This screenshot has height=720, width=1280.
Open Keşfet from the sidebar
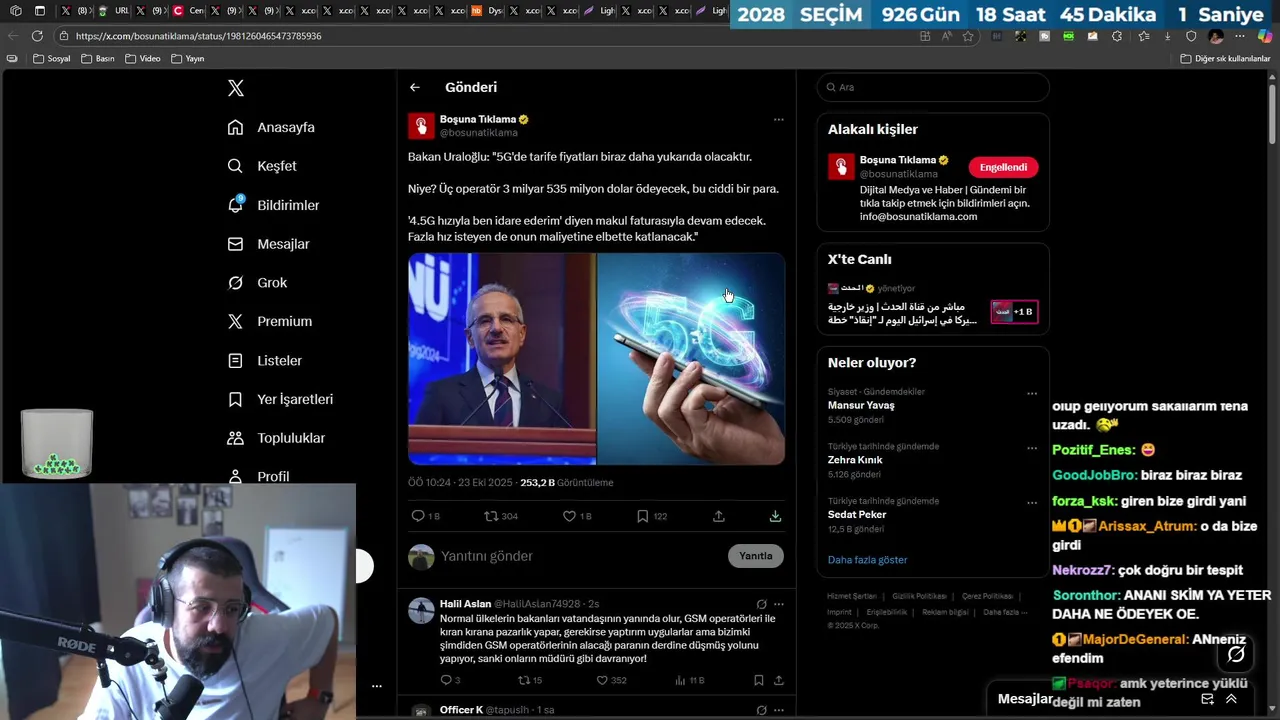(x=262, y=166)
